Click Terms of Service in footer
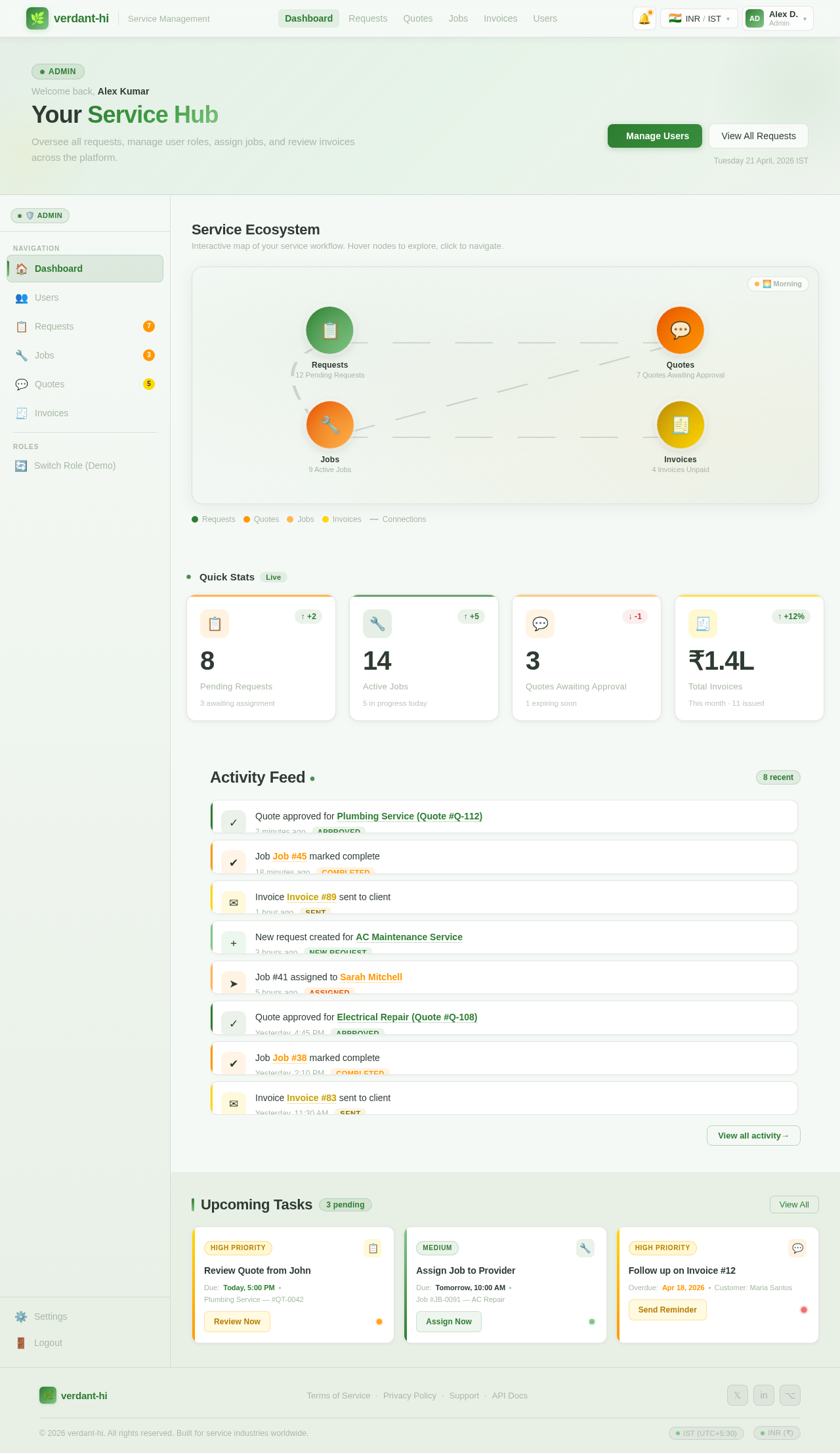The image size is (840, 1453). 339,1395
